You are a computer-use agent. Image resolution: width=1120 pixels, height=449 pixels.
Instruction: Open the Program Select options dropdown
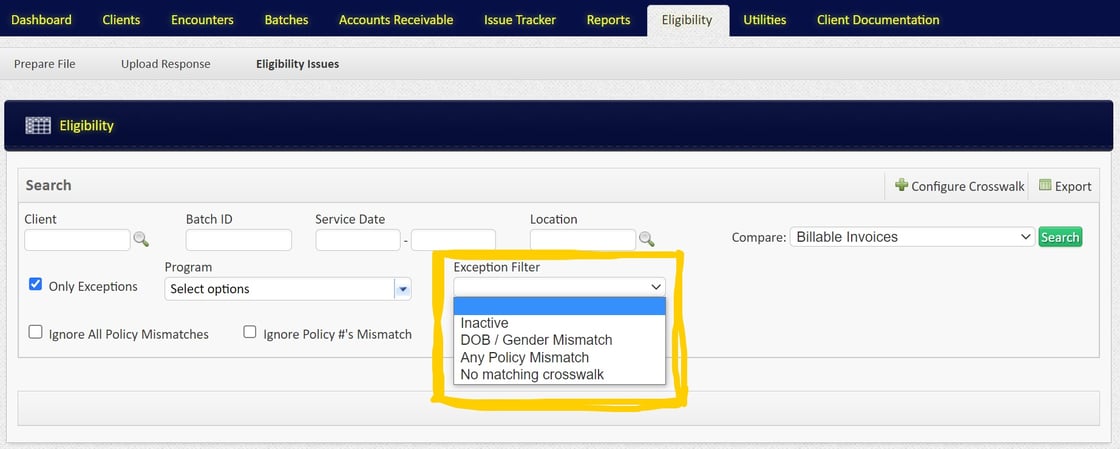(288, 289)
